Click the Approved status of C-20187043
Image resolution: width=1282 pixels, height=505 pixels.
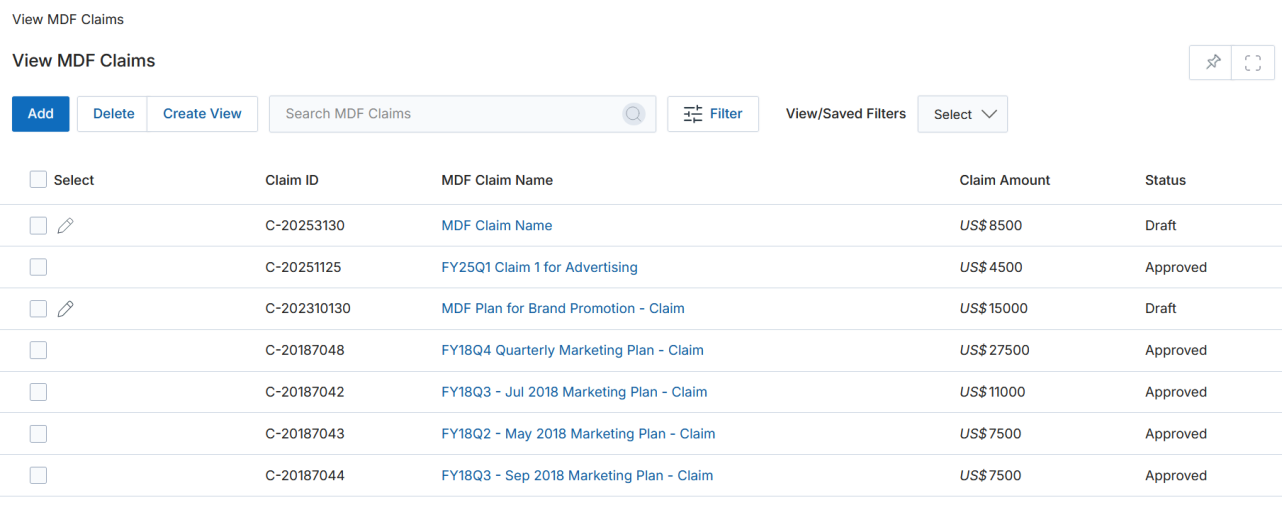(x=1176, y=434)
